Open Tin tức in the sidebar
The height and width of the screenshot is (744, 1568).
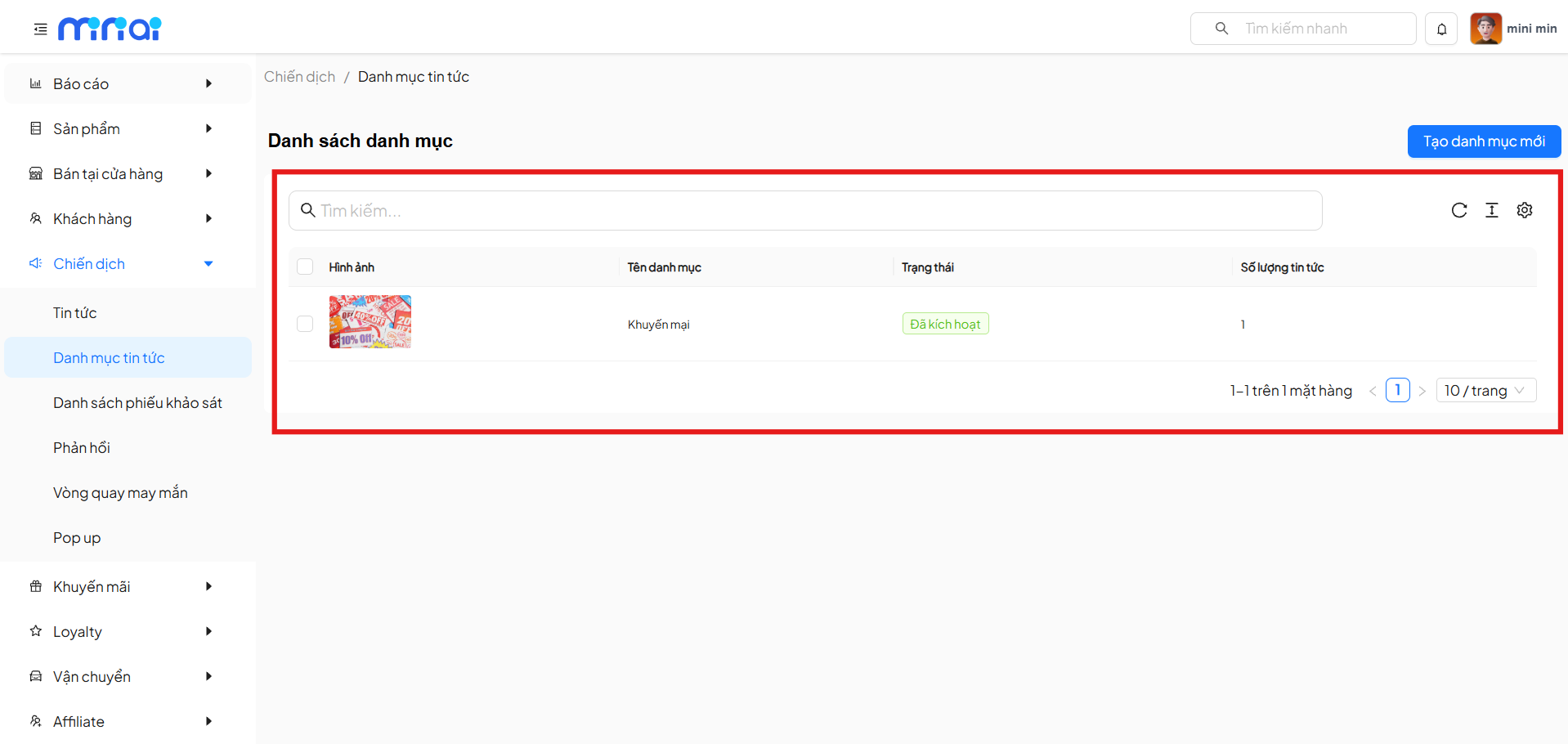[75, 313]
